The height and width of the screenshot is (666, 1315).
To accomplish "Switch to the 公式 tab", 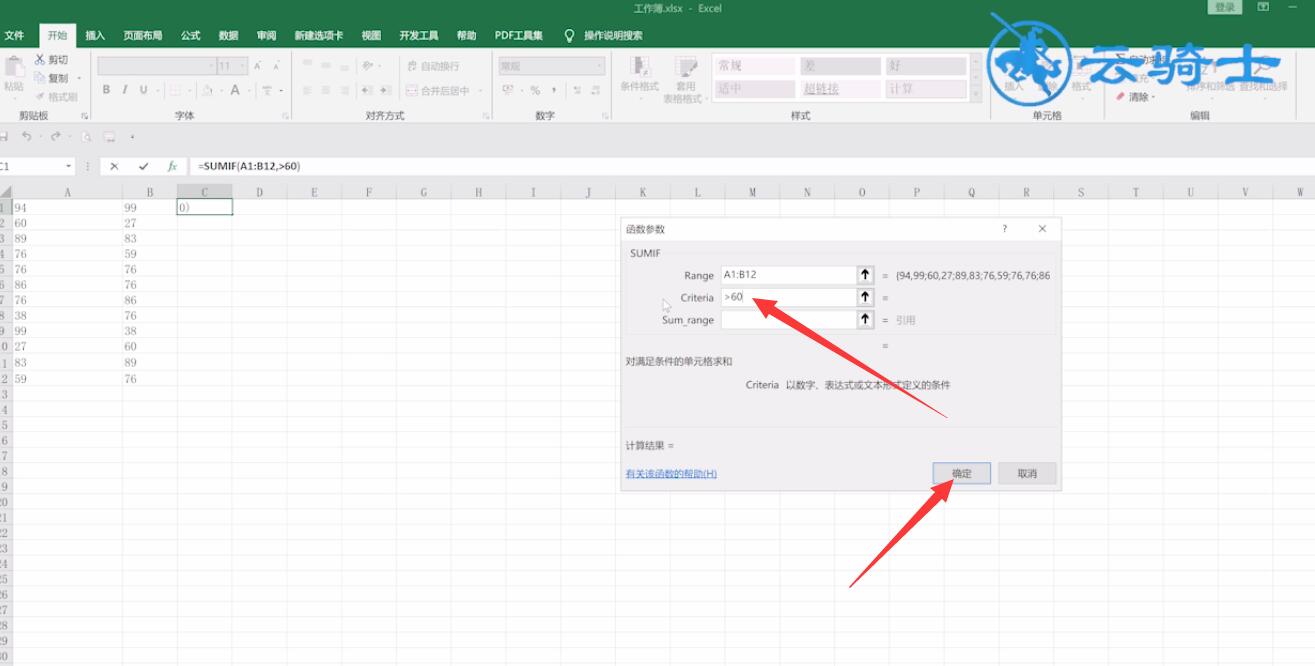I will 191,35.
